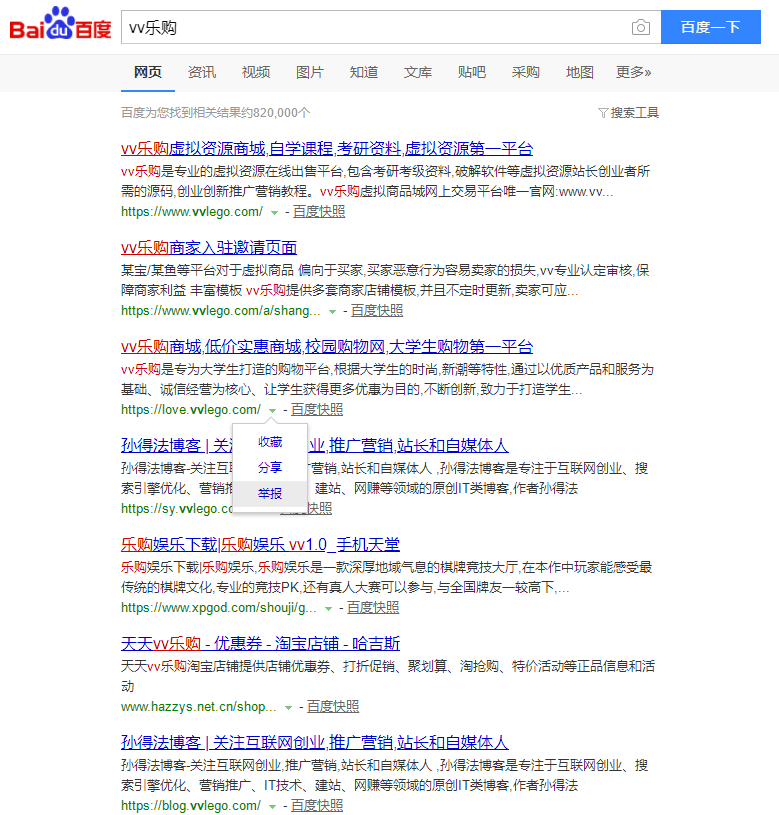
Task: Expand arrow next to xpgod.com URL
Action: click(328, 609)
